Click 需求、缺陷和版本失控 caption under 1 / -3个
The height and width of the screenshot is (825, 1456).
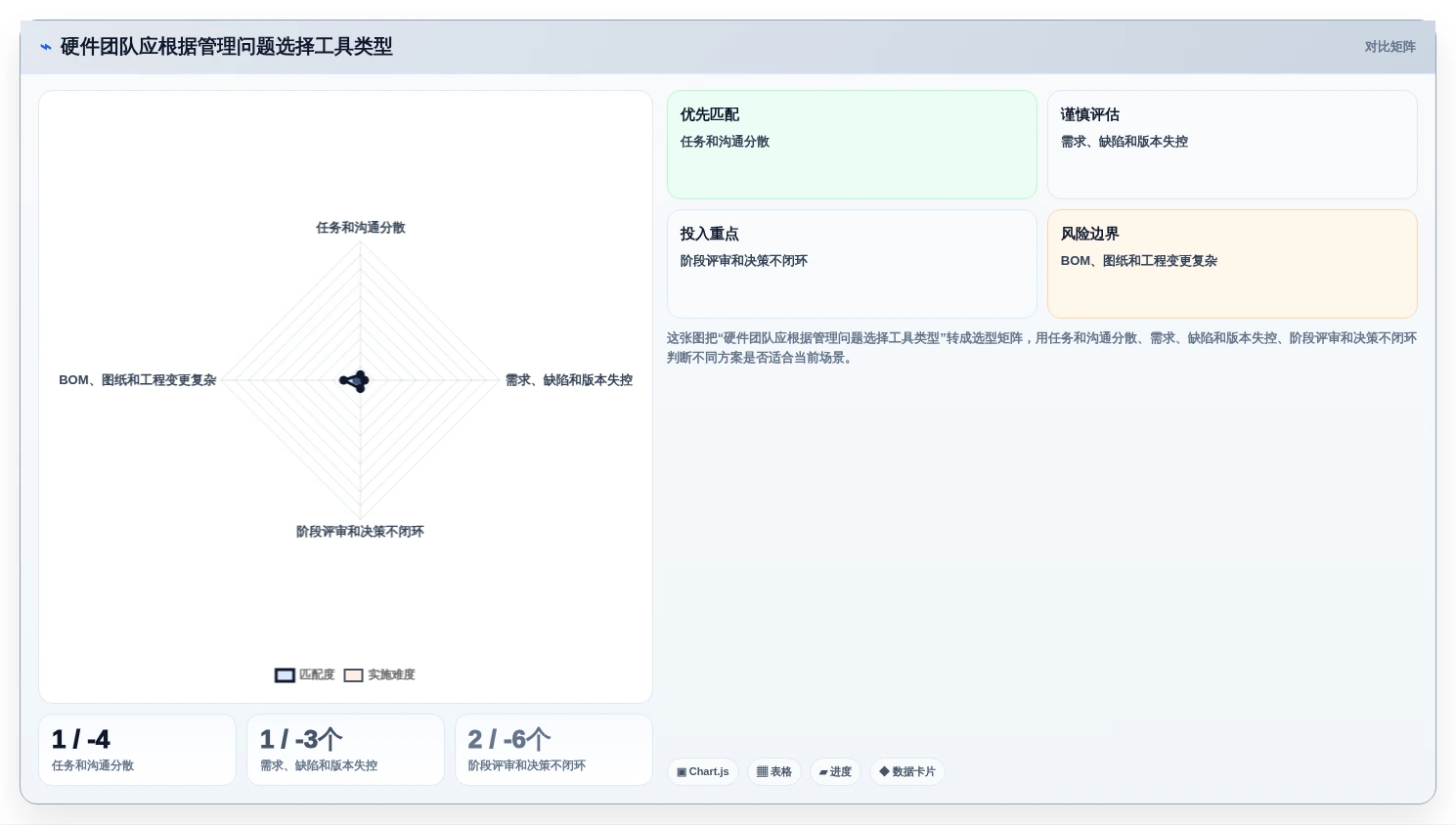(319, 765)
